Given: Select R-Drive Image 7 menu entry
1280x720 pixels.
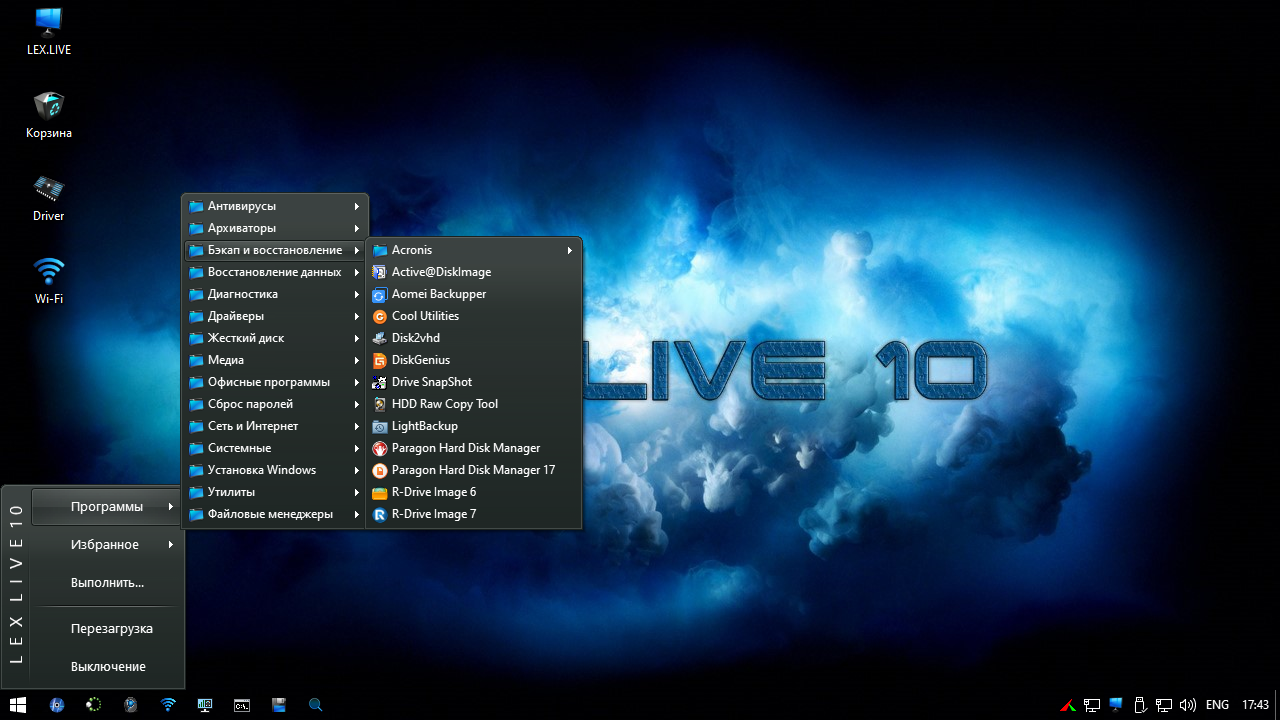Looking at the screenshot, I should point(433,514).
